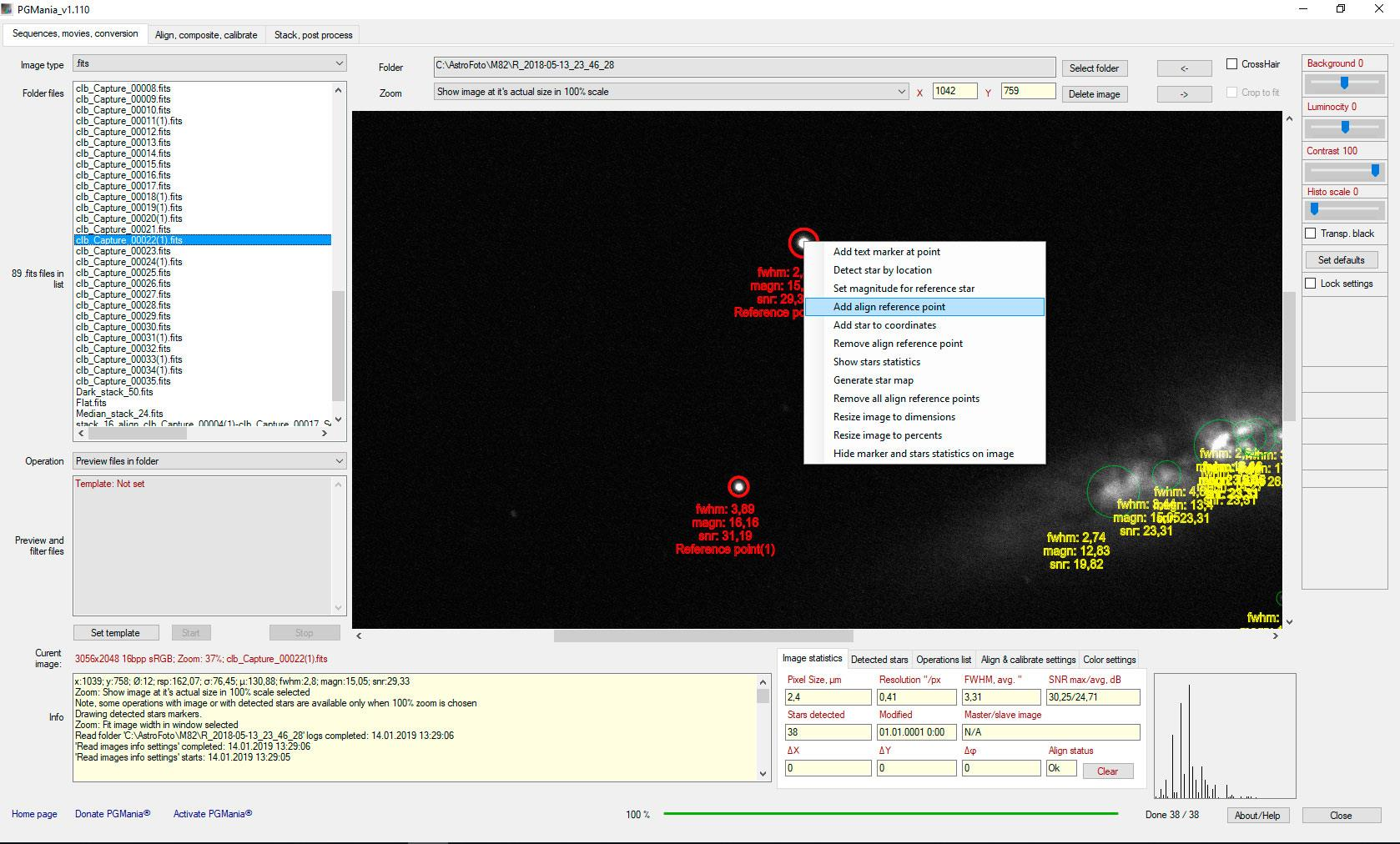Open the Operation dropdown
This screenshot has width=1400, height=844.
coord(209,461)
